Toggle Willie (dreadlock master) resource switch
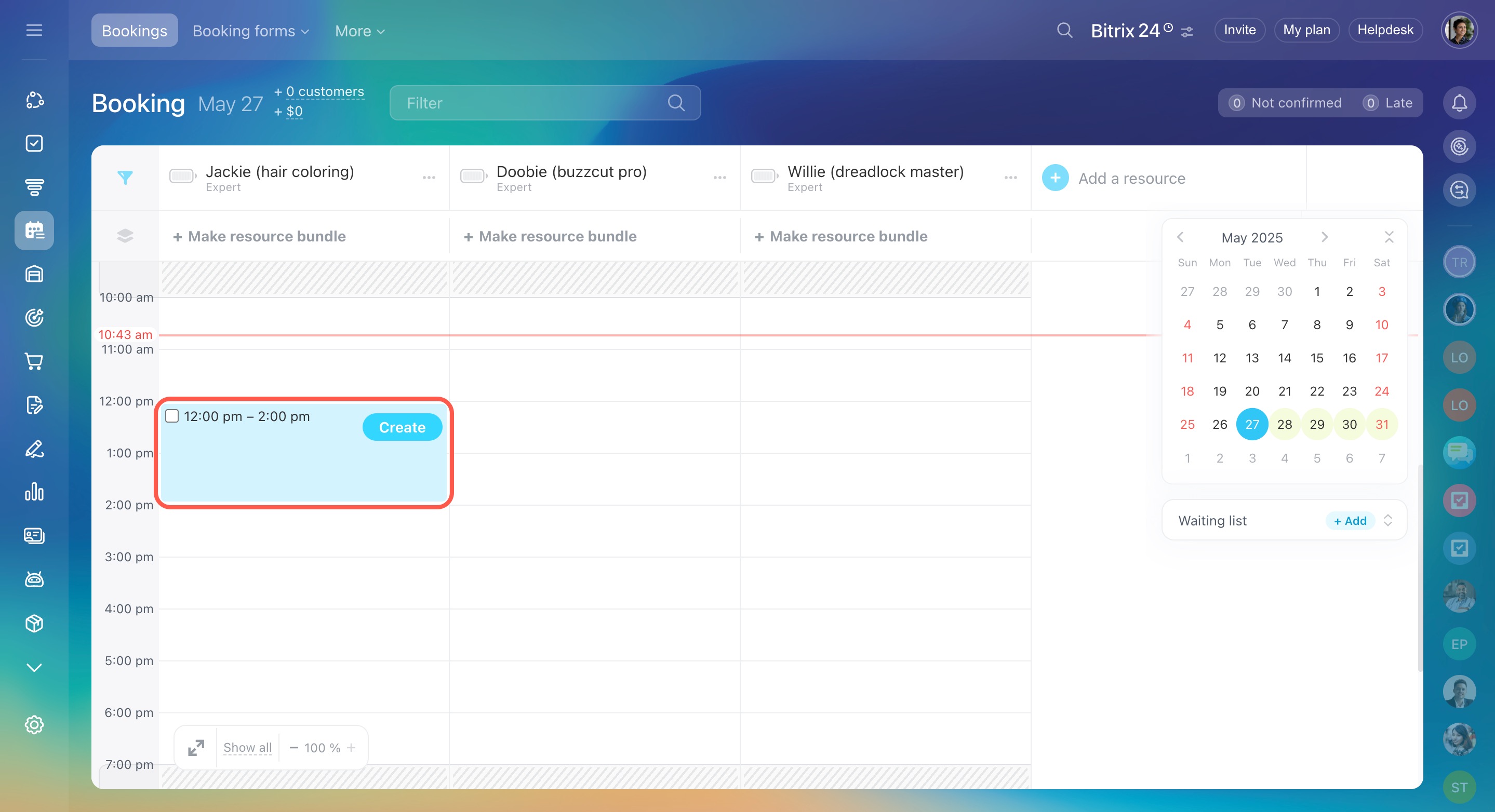Screen dimensions: 1495x812 point(764,175)
